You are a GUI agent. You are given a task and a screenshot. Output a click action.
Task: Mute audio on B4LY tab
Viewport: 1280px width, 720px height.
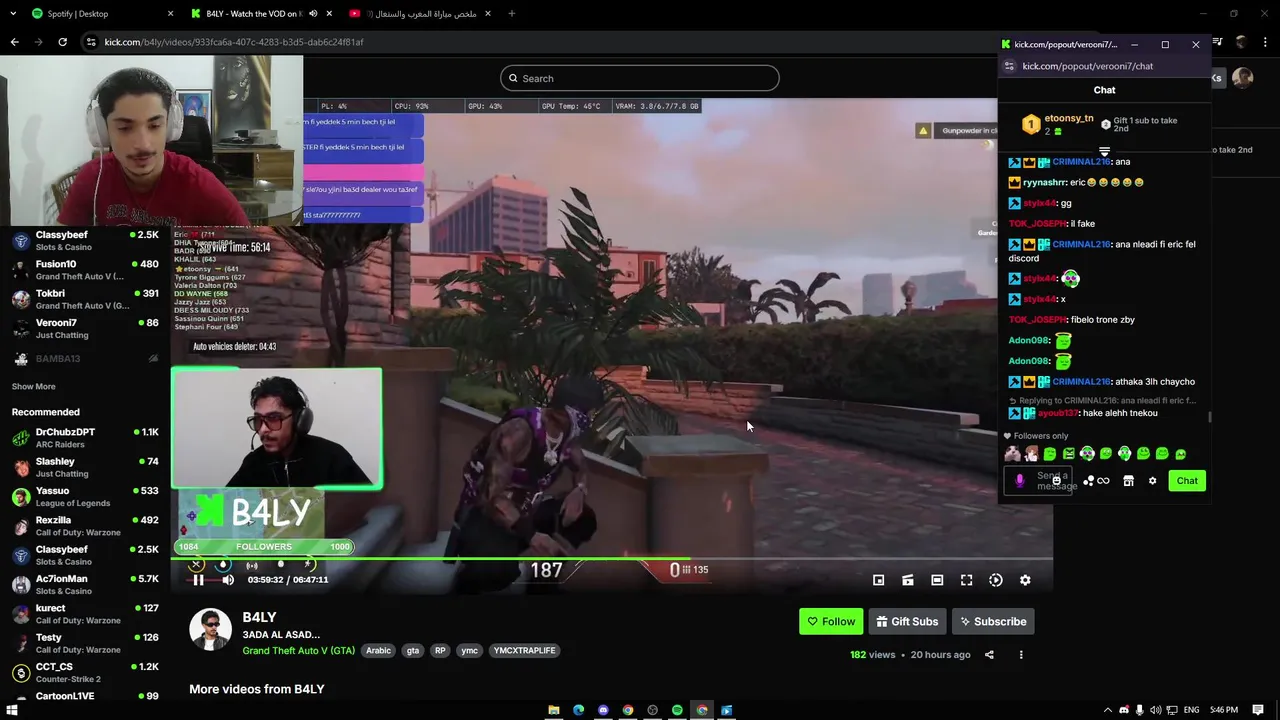[313, 14]
